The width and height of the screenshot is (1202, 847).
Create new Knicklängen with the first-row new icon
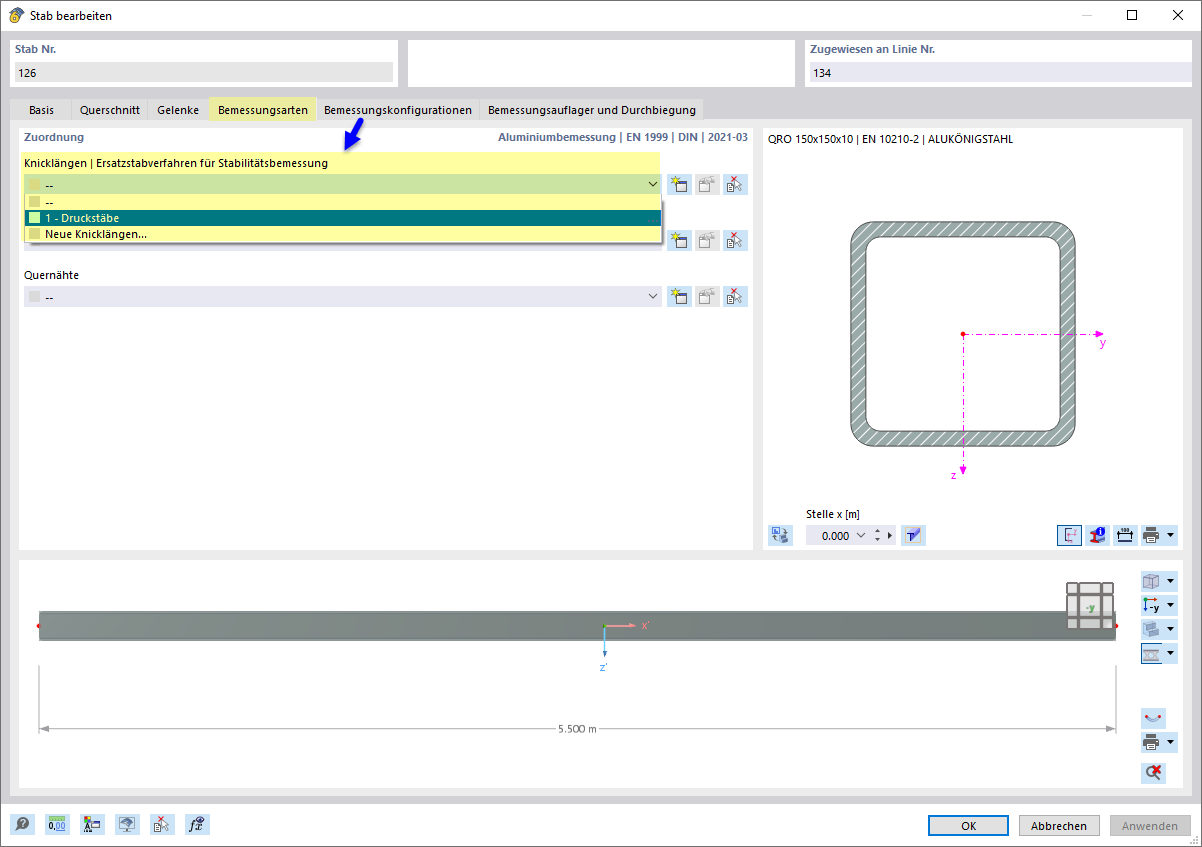tap(680, 184)
